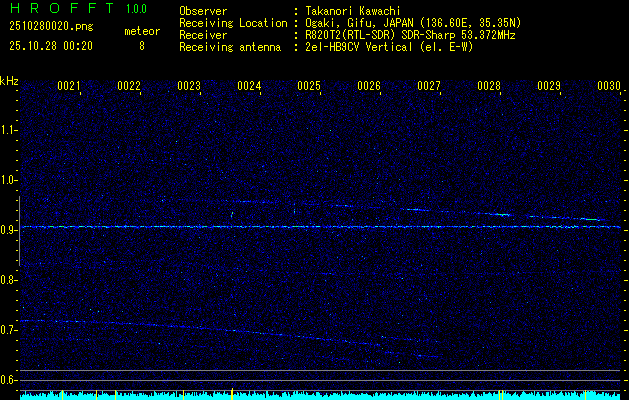Select the 0.7 frequency axis label

point(9,330)
